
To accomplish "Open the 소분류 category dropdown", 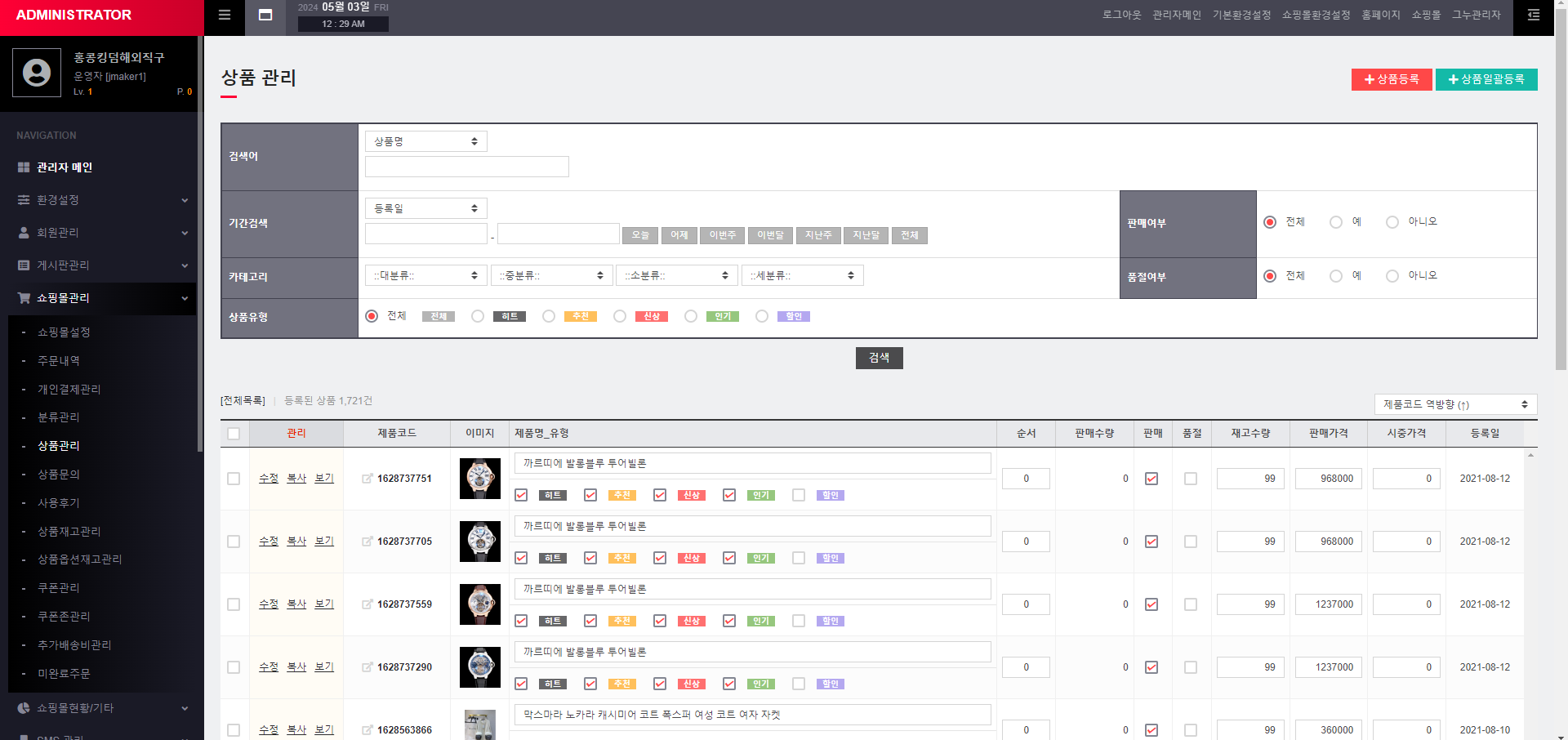I will click(677, 275).
